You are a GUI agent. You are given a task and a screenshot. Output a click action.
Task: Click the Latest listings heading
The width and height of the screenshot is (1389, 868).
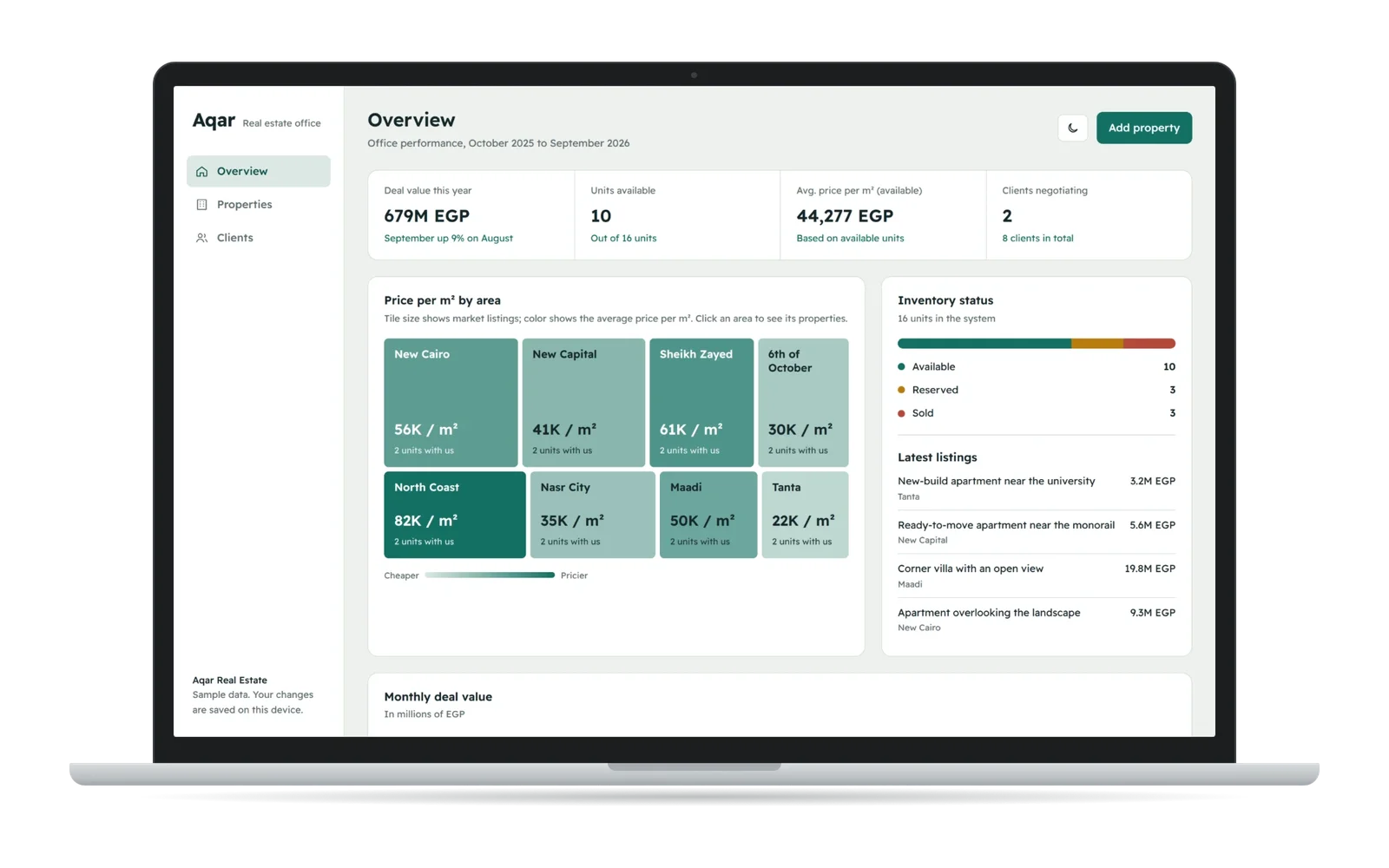point(937,457)
